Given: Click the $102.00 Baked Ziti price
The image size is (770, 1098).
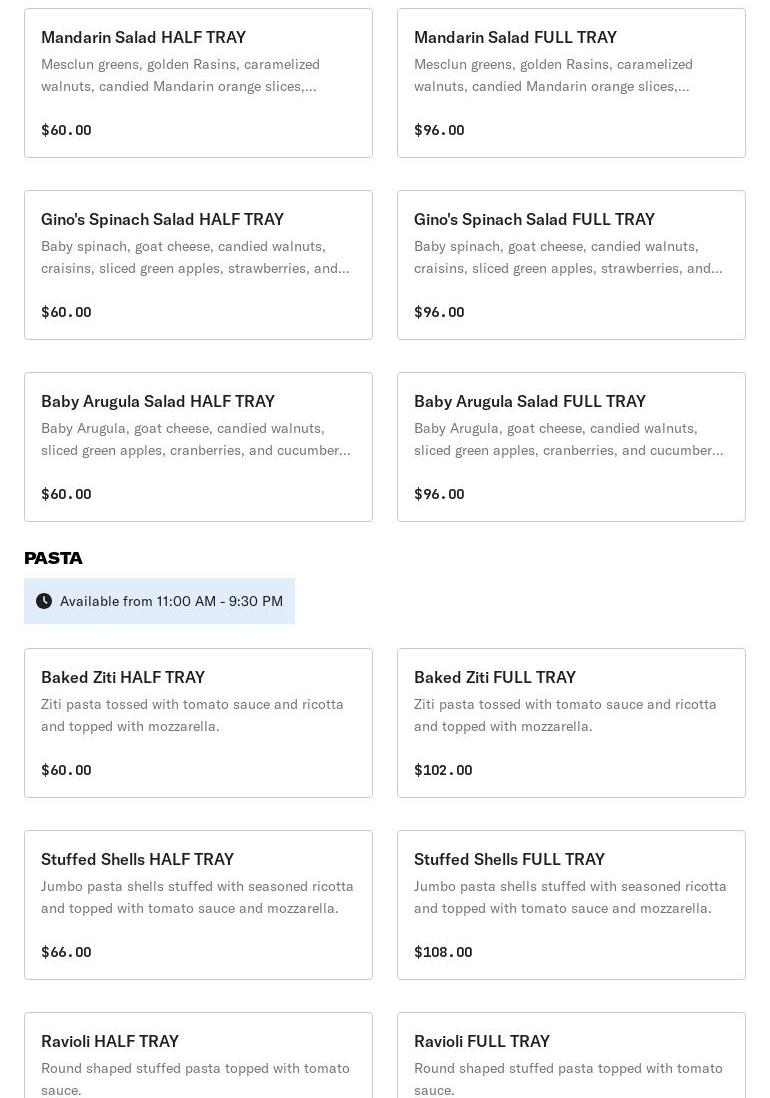Looking at the screenshot, I should [443, 770].
